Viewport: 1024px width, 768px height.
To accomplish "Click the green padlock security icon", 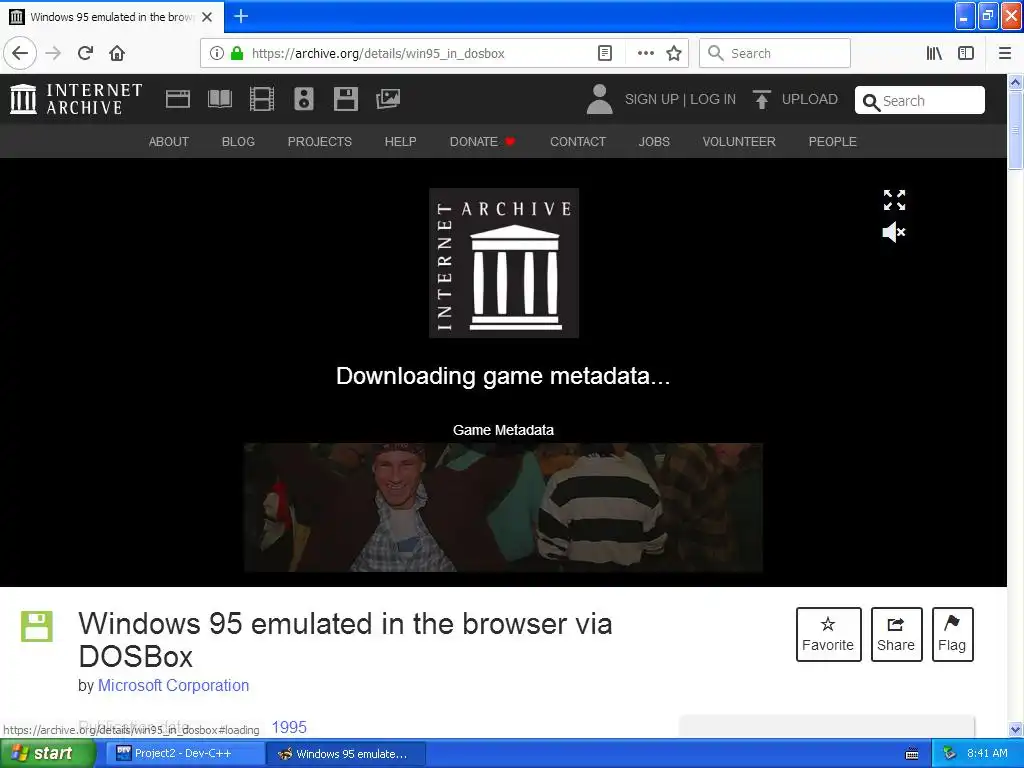I will point(237,53).
